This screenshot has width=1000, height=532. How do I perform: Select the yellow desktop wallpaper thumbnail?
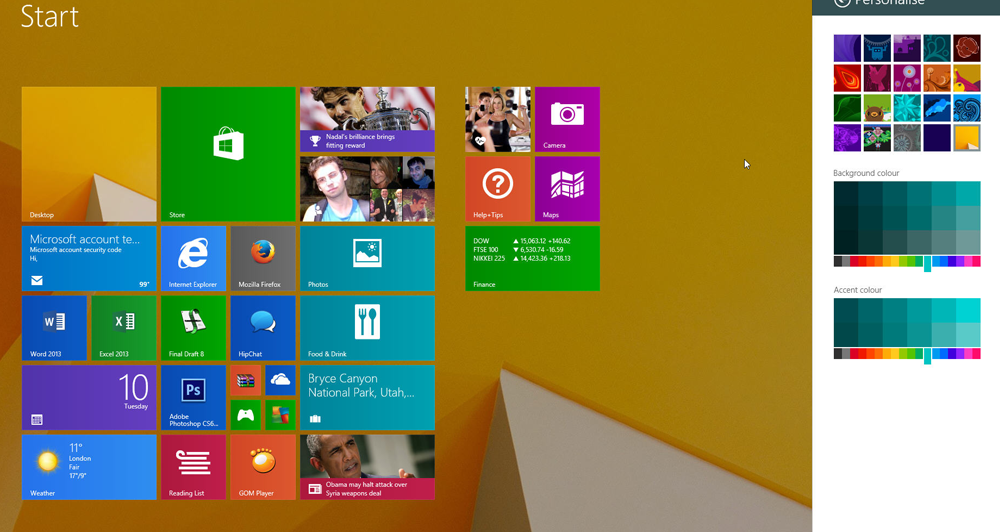pyautogui.click(x=967, y=138)
